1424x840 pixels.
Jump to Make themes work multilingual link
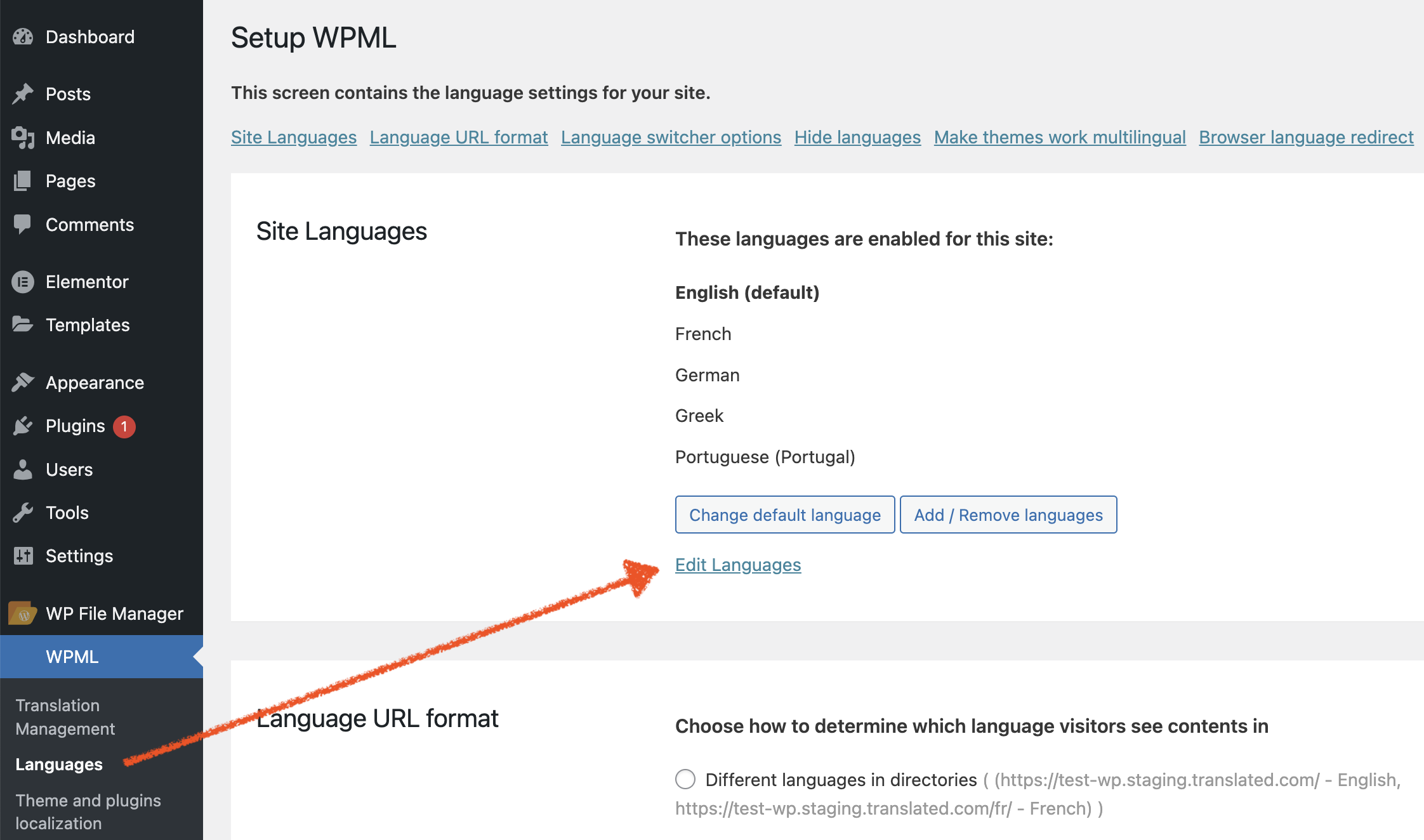pyautogui.click(x=1060, y=137)
